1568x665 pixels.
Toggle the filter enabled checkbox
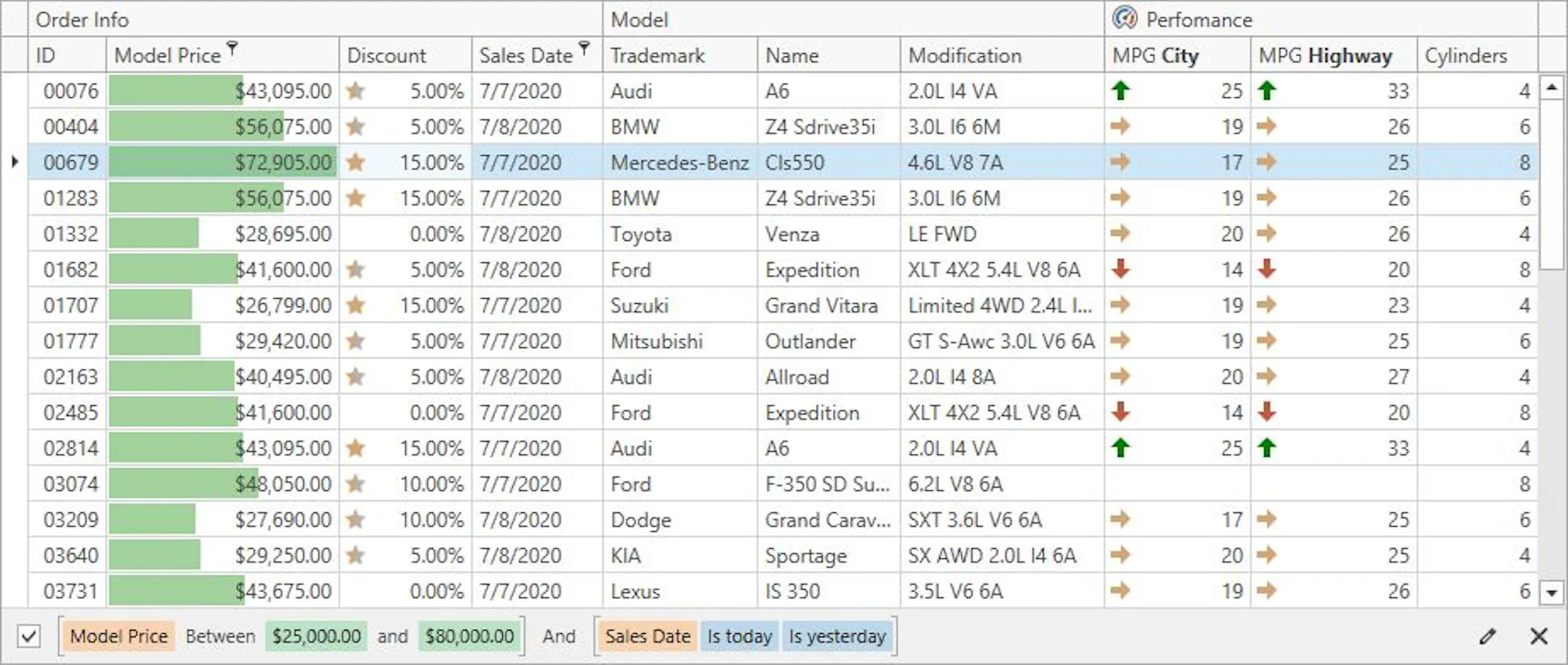(x=29, y=636)
